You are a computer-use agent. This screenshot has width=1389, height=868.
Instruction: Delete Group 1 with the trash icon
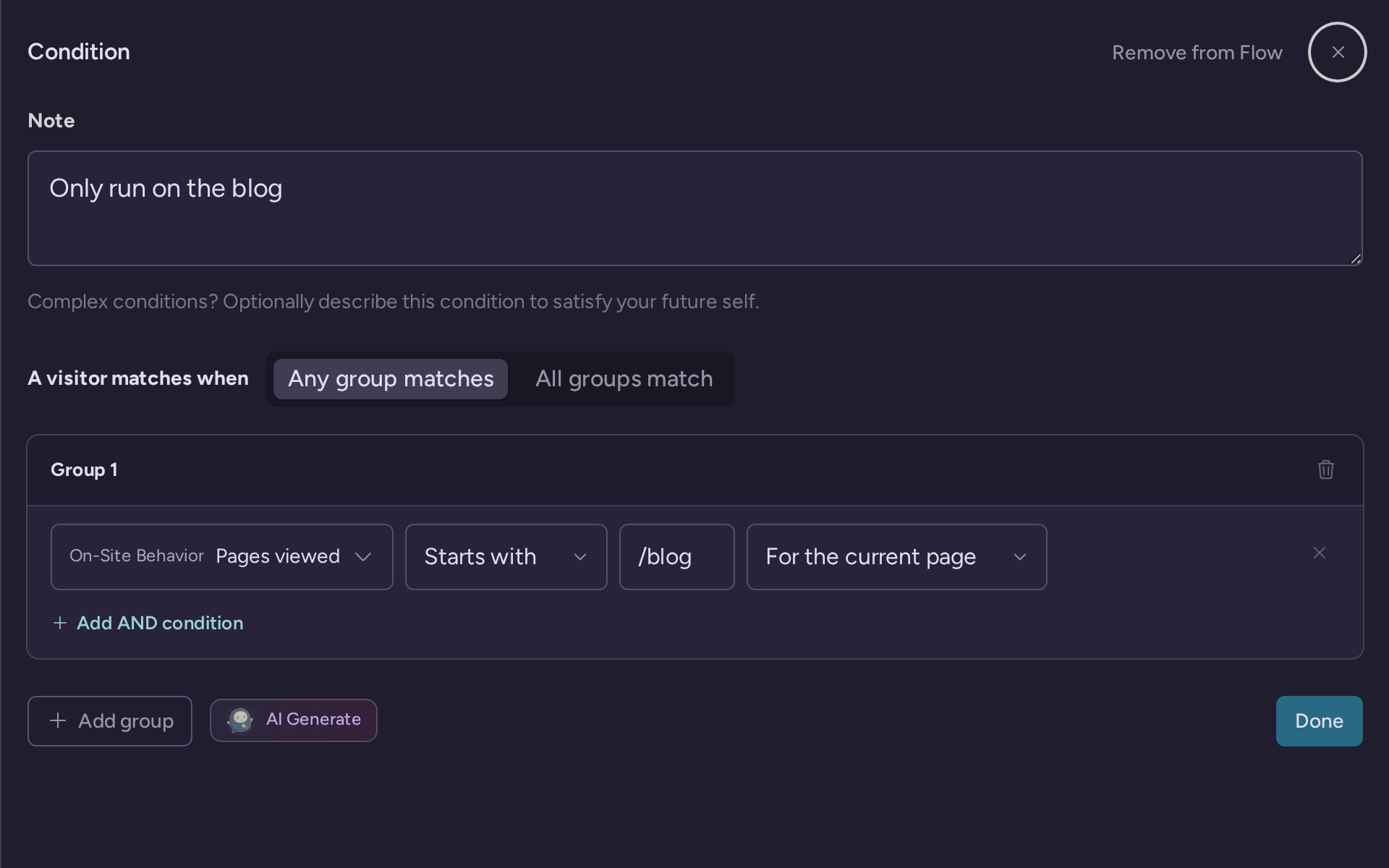click(x=1325, y=469)
